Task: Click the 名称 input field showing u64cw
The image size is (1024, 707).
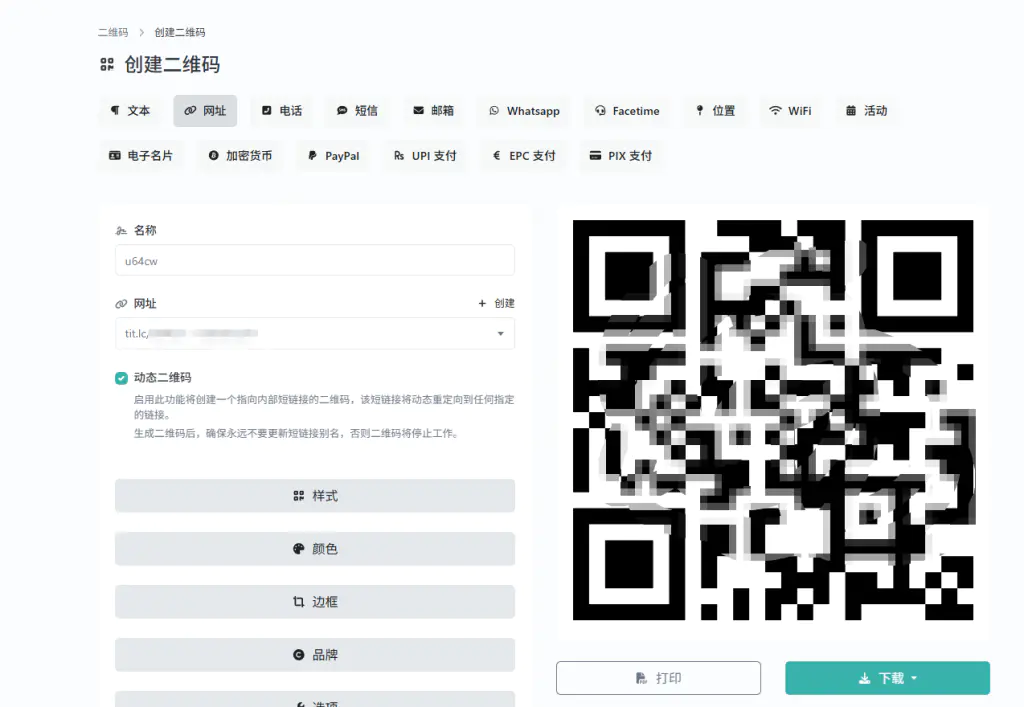Action: click(x=314, y=260)
